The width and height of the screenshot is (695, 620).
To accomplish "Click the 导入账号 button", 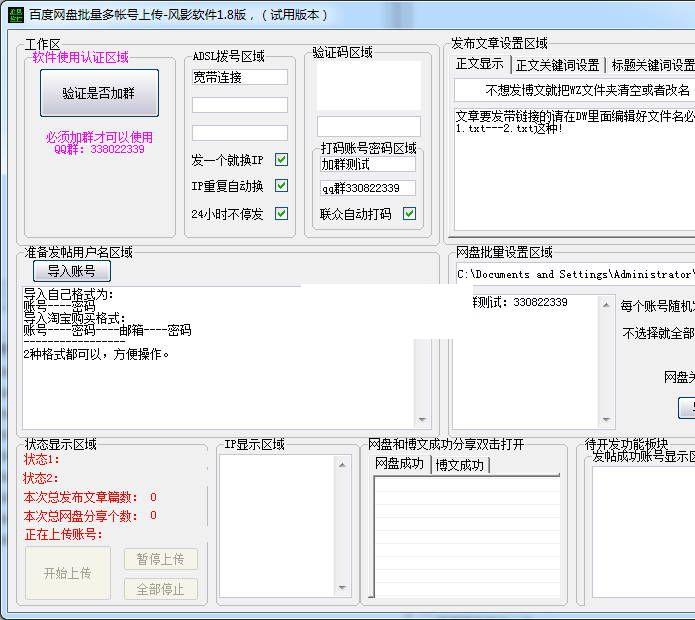I will (x=71, y=271).
